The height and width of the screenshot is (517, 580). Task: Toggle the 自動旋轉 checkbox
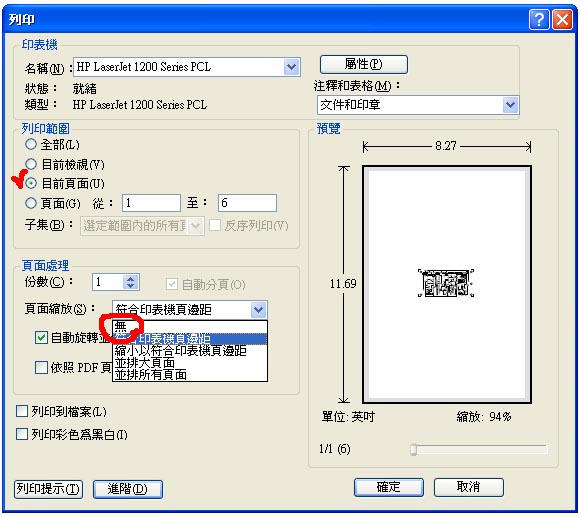coord(41,337)
